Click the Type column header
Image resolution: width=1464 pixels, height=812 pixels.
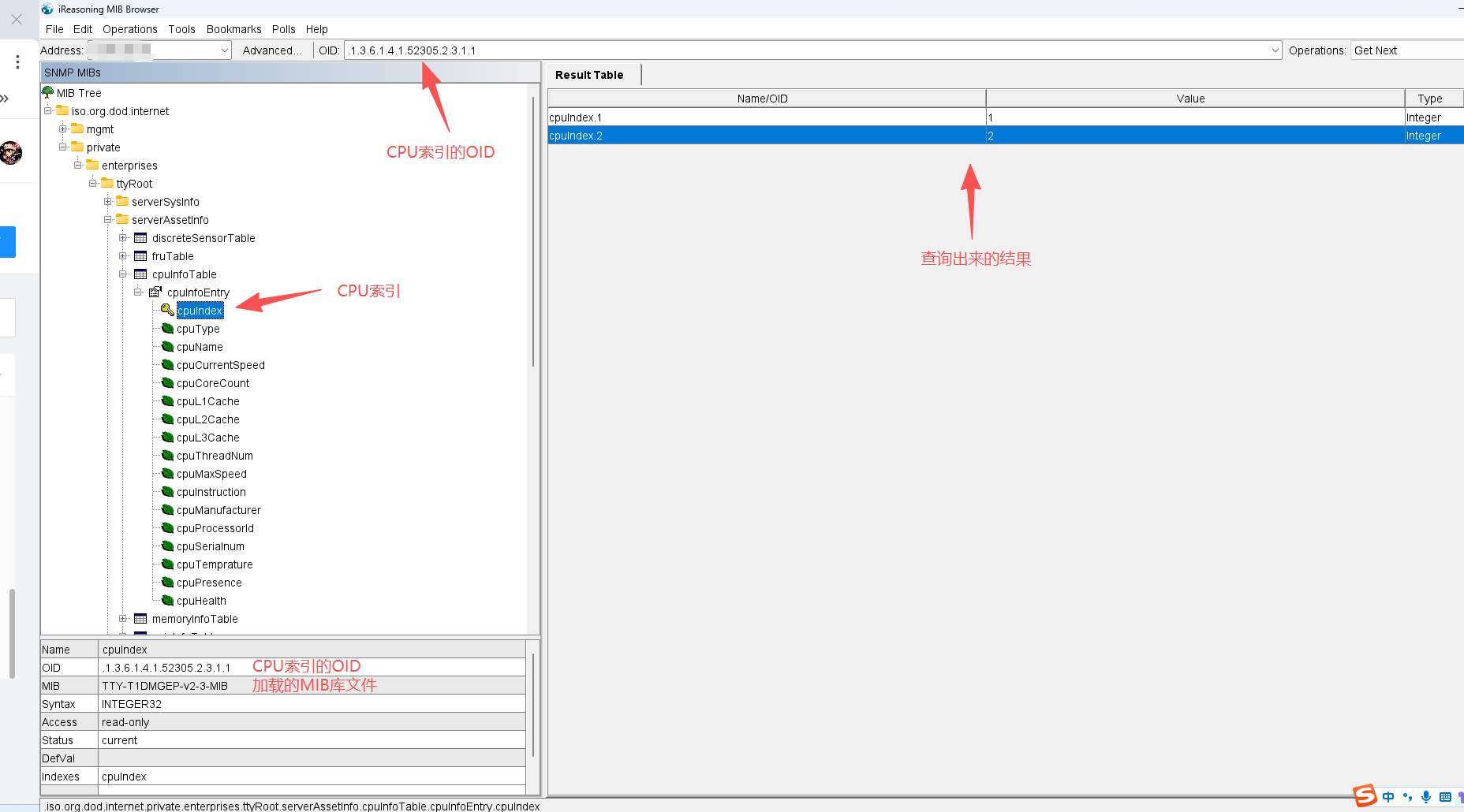(x=1434, y=99)
